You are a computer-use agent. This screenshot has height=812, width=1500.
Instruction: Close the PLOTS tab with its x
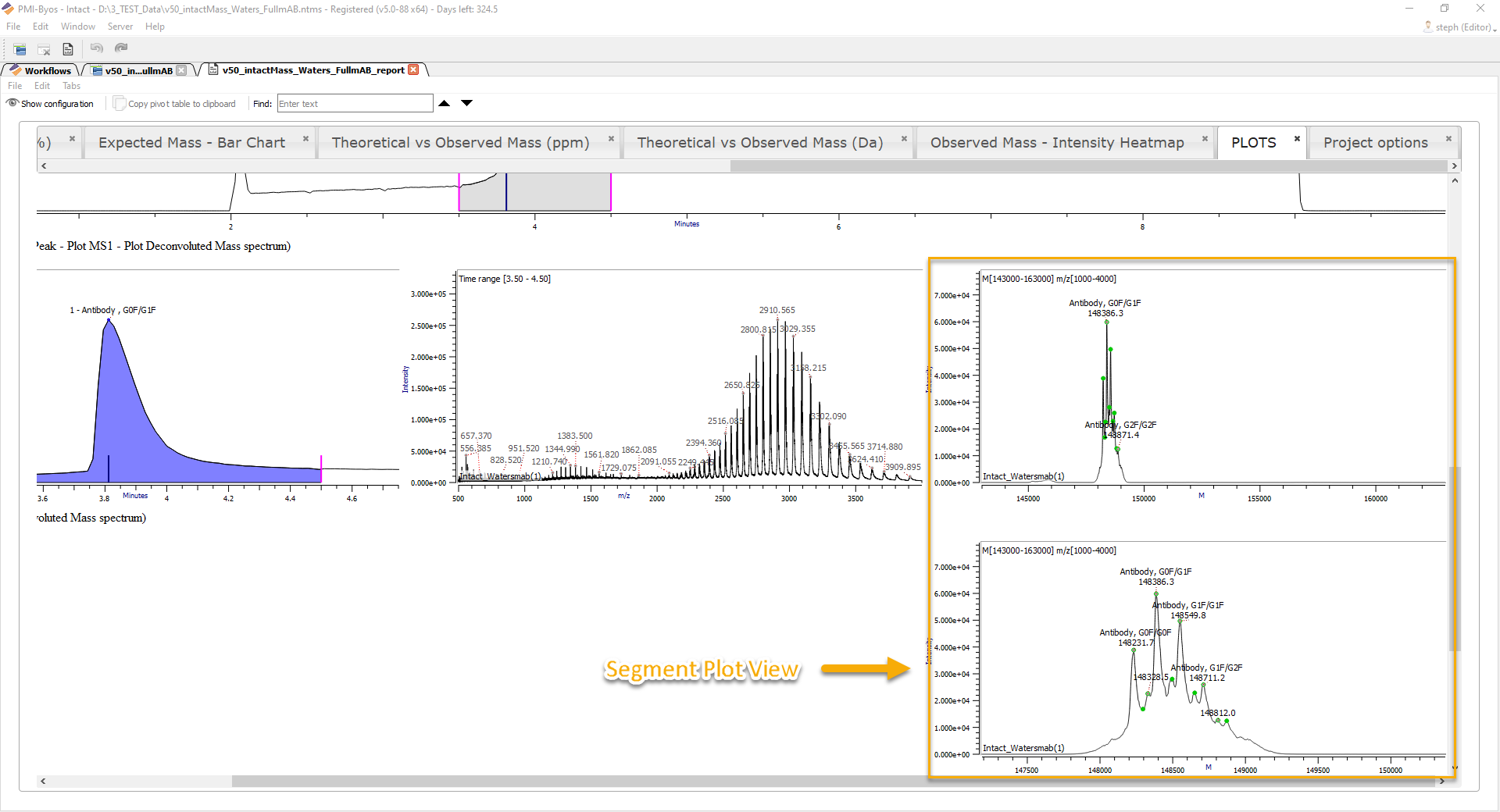tap(1297, 139)
